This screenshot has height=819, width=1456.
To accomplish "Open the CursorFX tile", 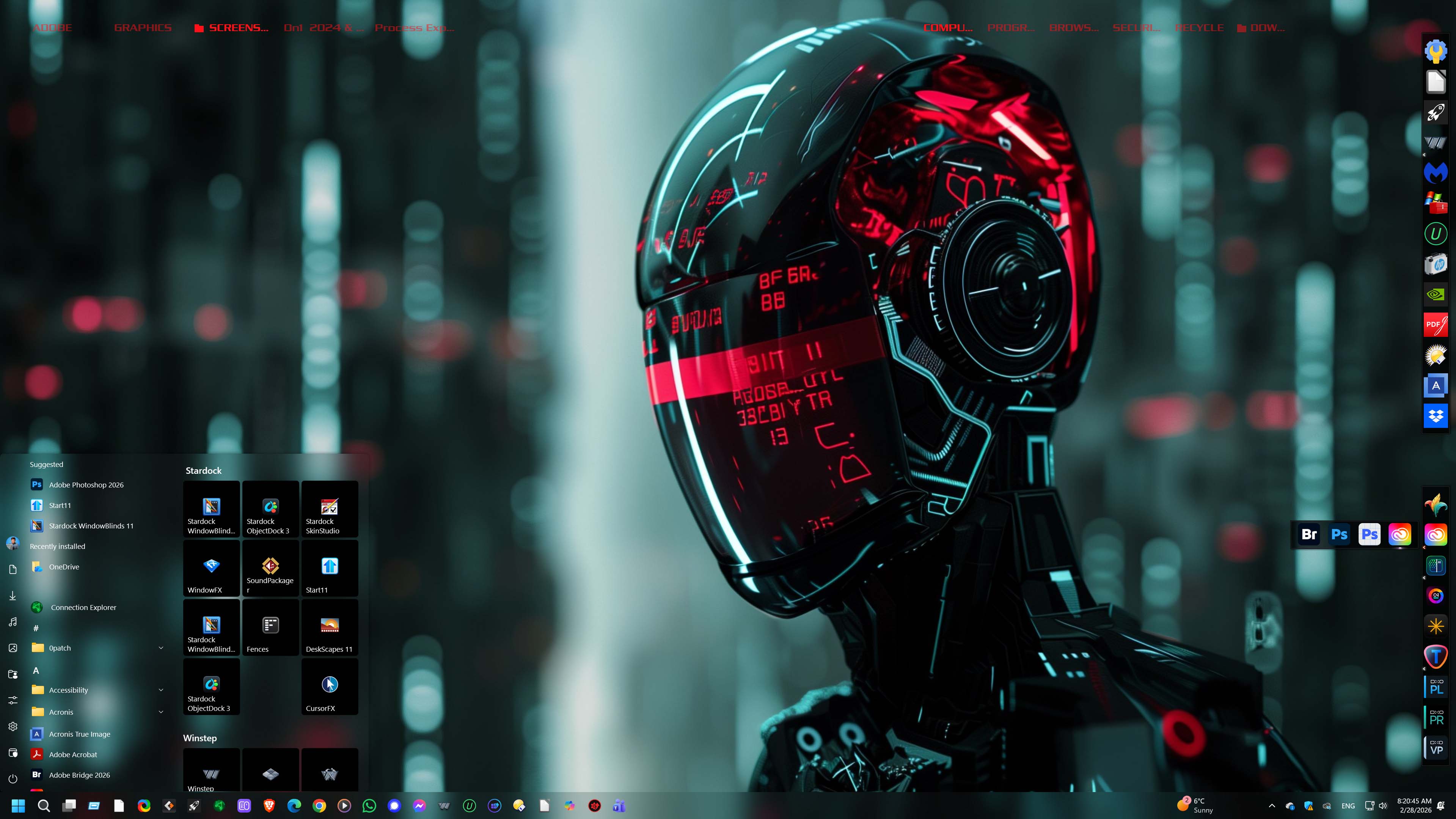I will (330, 687).
